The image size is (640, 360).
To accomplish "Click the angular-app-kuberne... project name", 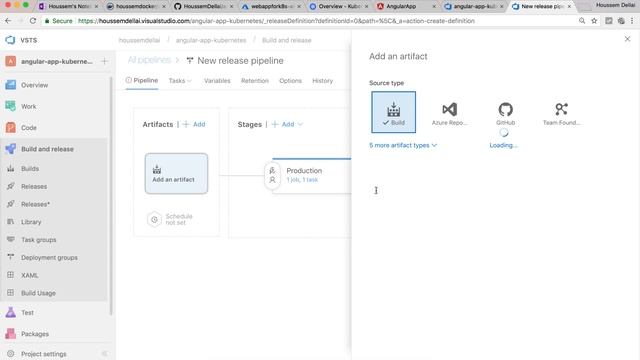I will pyautogui.click(x=57, y=61).
